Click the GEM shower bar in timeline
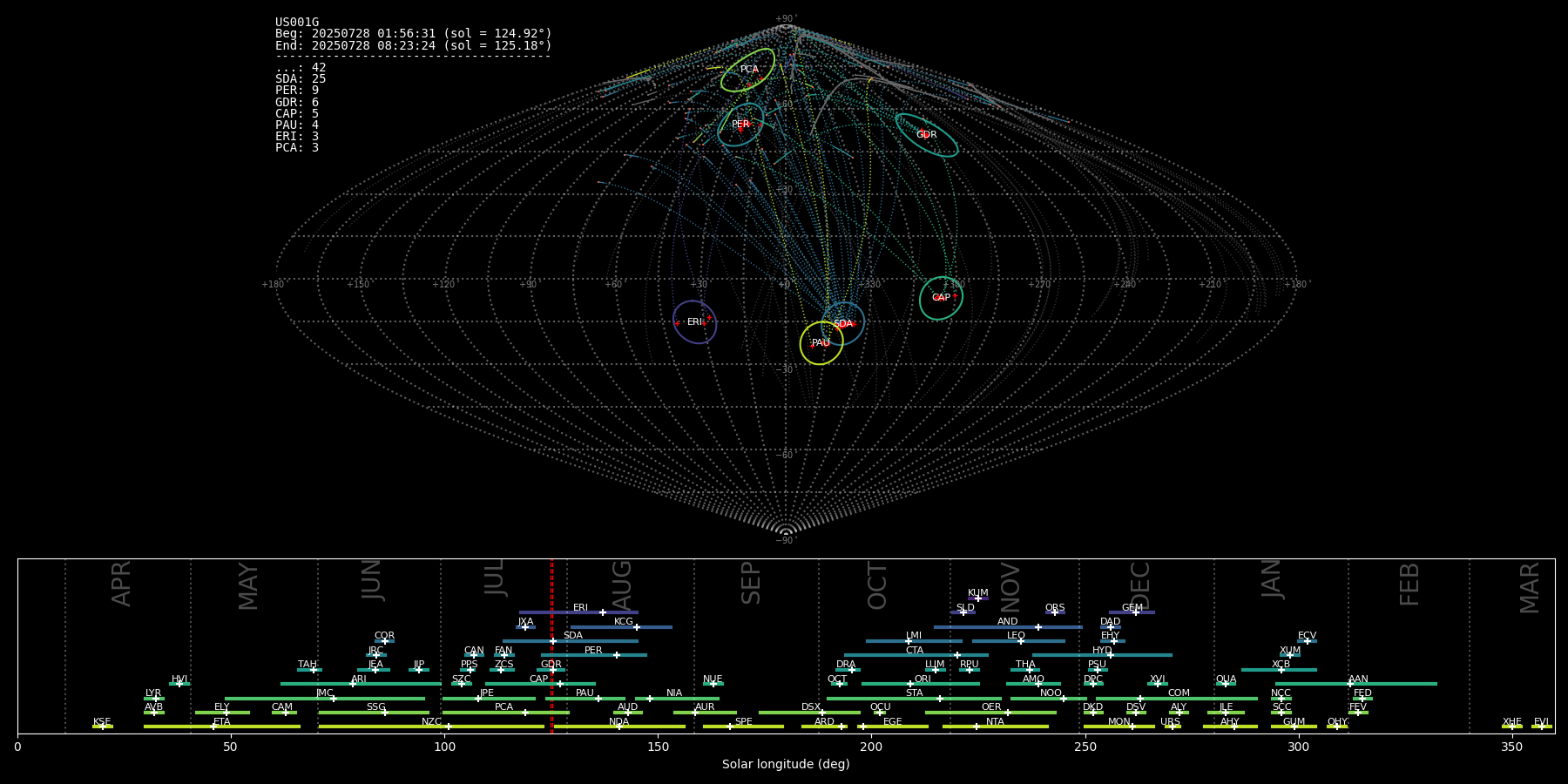 click(1132, 612)
